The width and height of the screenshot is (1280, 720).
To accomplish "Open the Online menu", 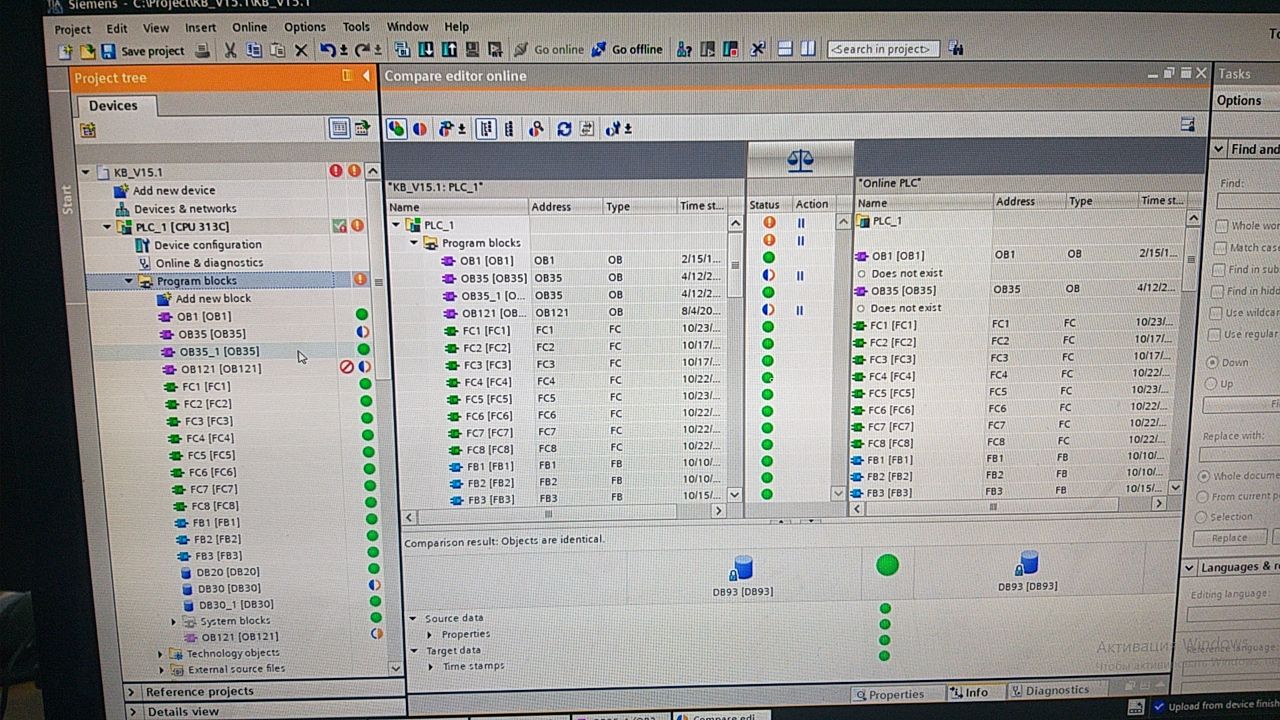I will (x=250, y=27).
